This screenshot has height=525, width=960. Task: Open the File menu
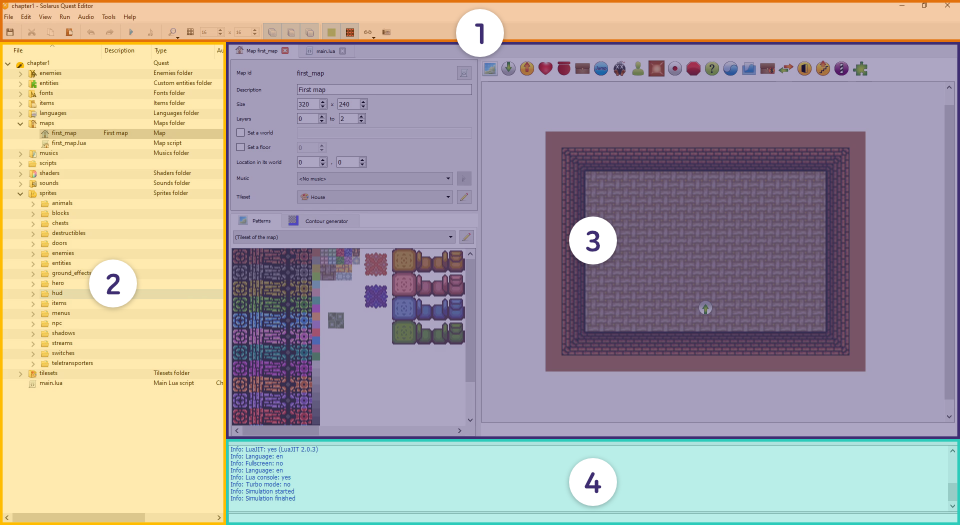9,17
